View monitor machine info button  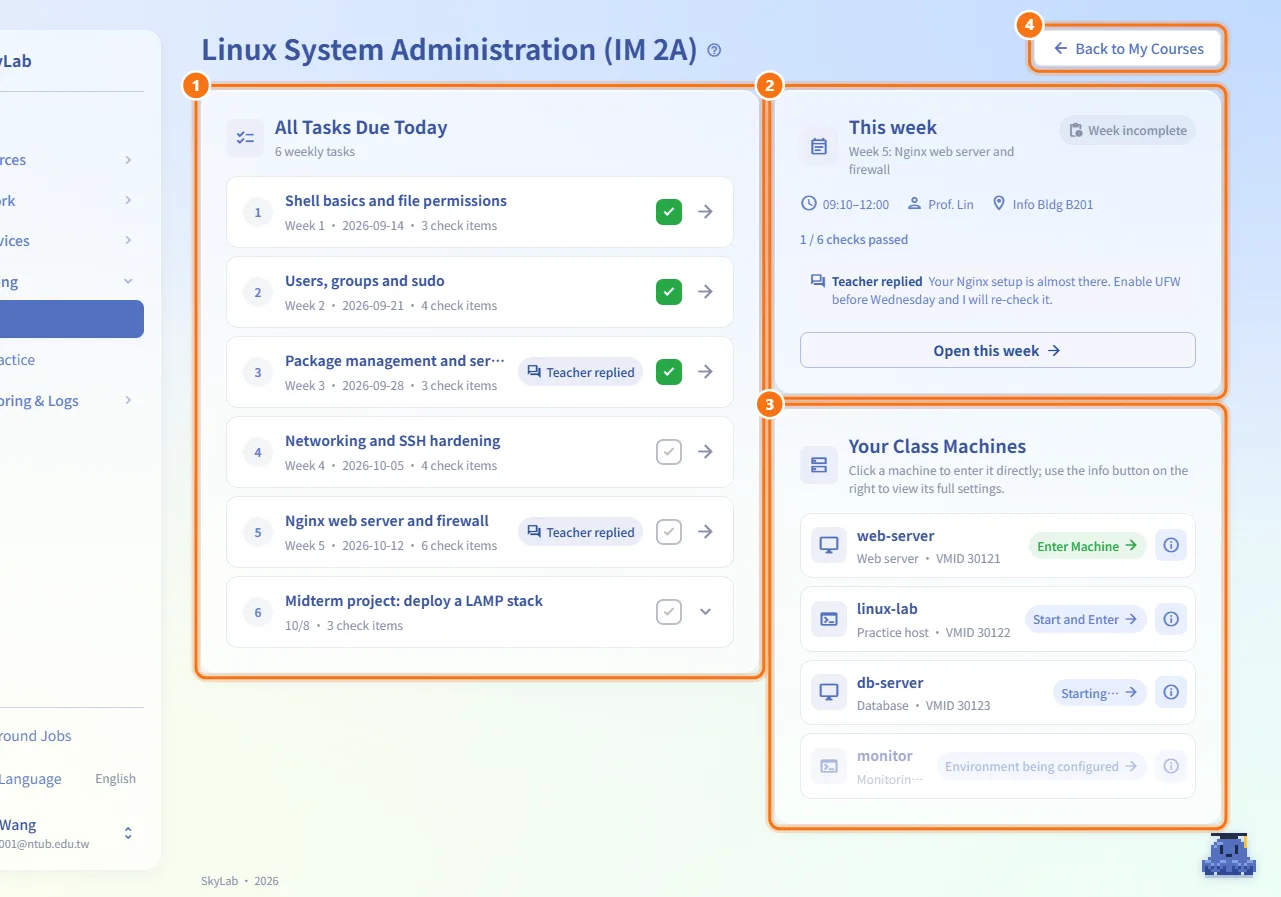tap(1171, 766)
